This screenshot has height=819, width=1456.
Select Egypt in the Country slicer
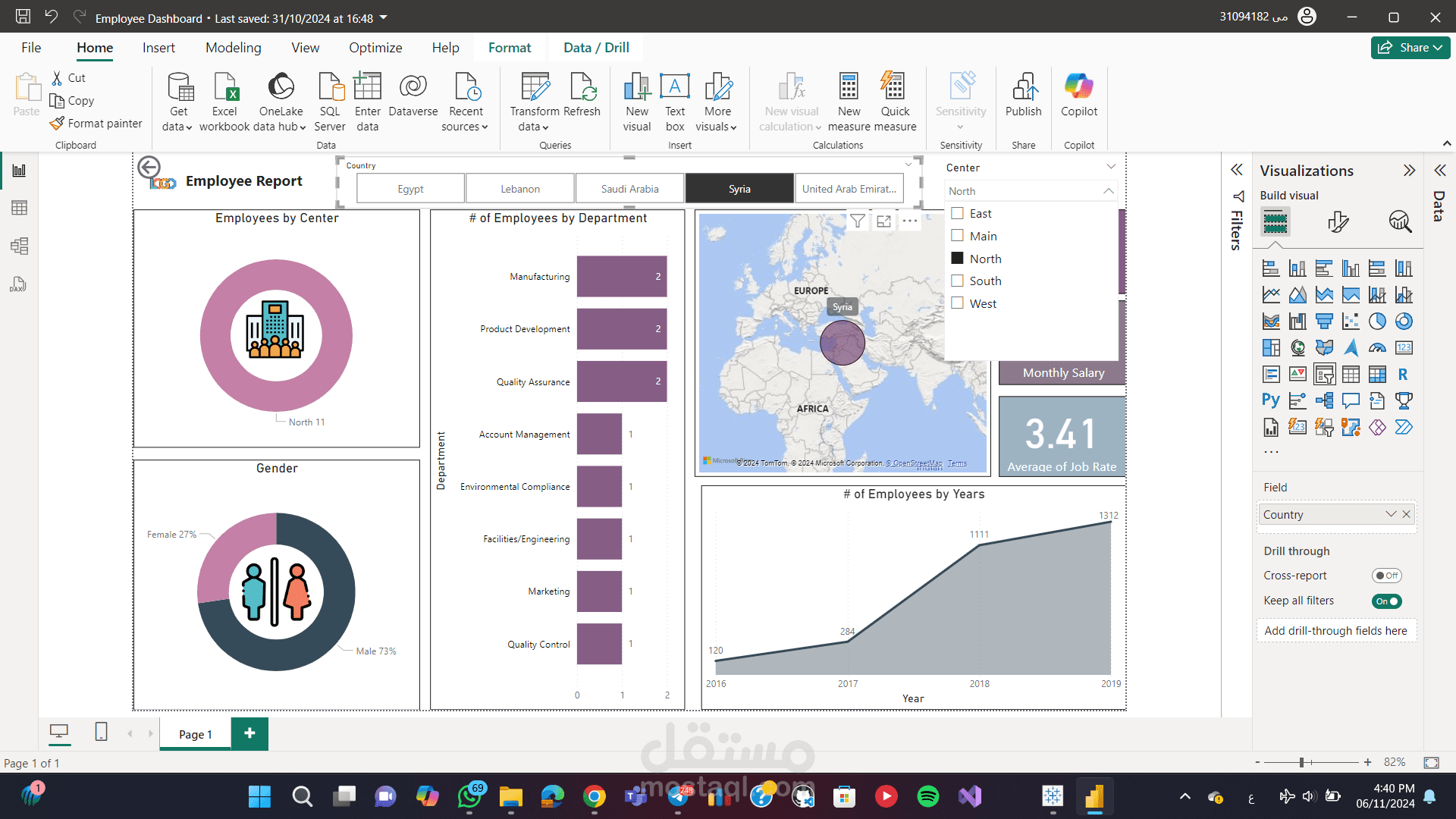pyautogui.click(x=410, y=189)
